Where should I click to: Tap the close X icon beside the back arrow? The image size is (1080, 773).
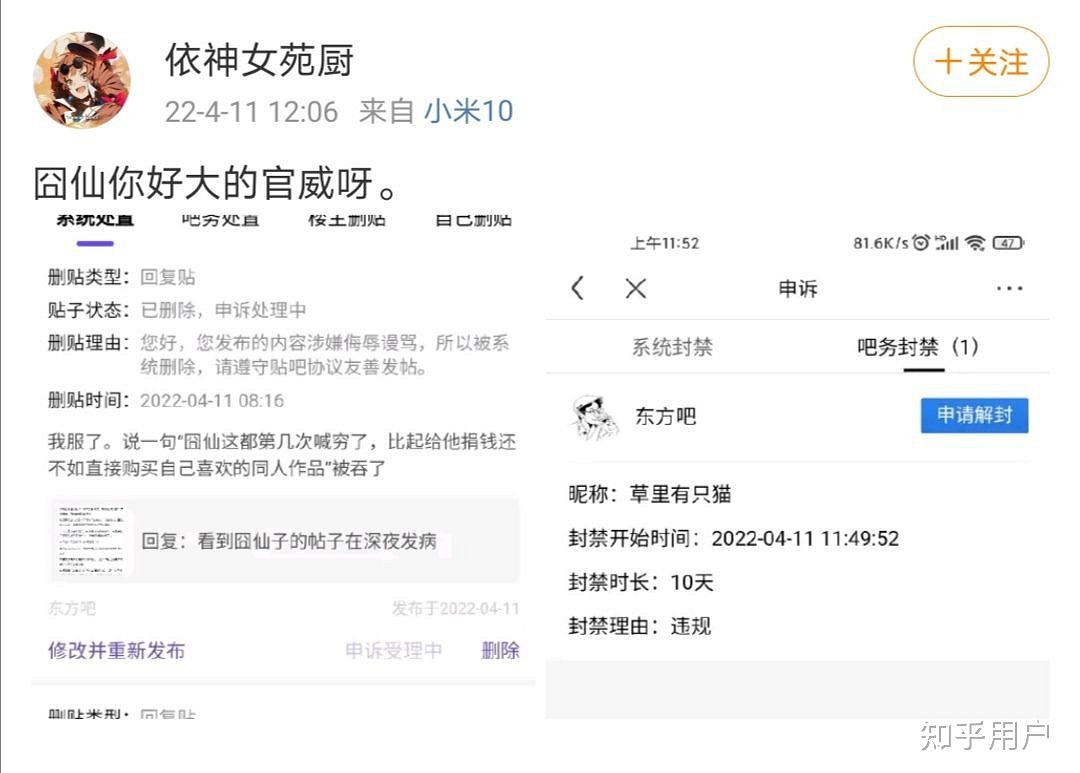coord(635,287)
